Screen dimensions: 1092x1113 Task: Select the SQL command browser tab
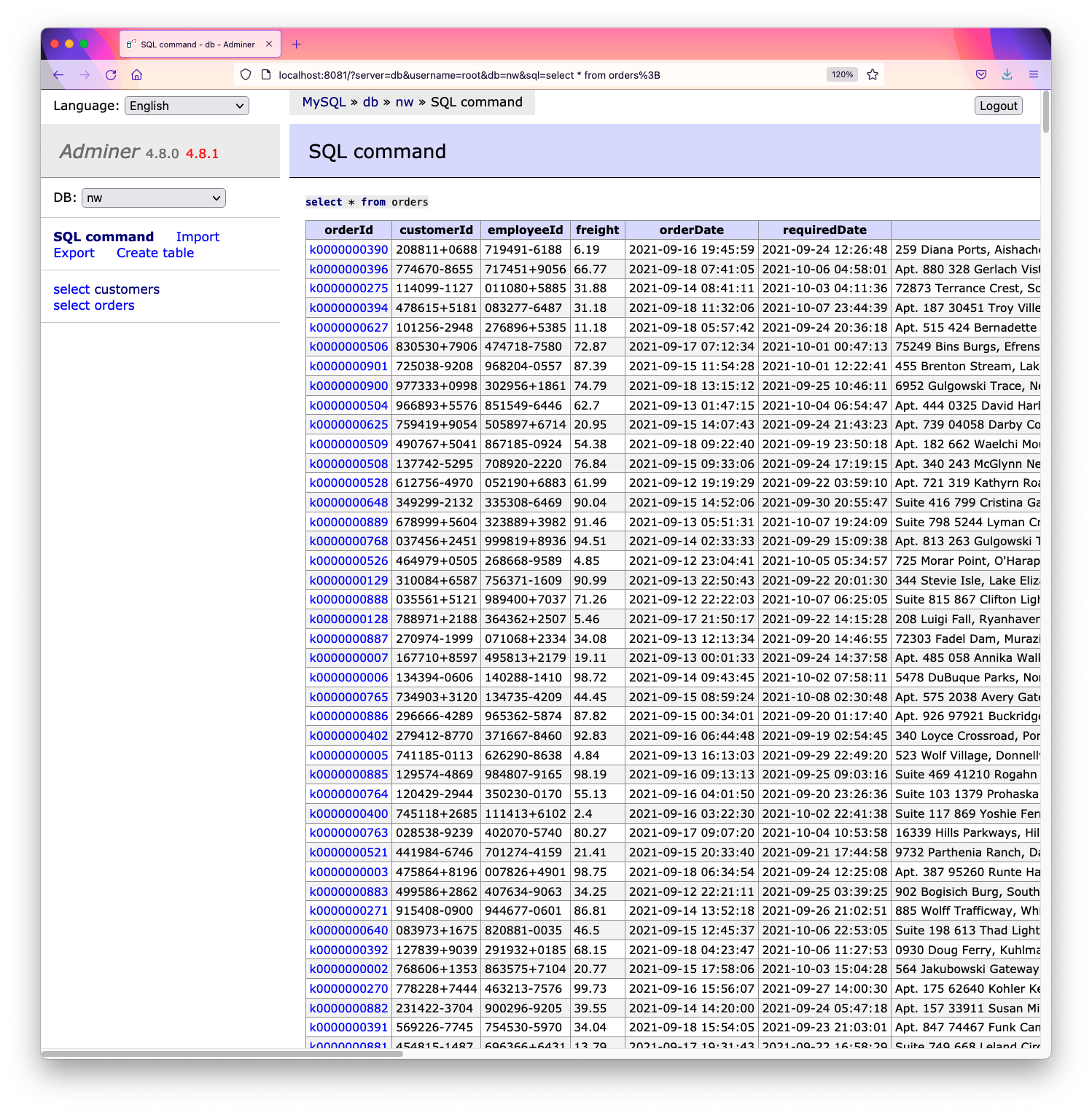click(198, 44)
